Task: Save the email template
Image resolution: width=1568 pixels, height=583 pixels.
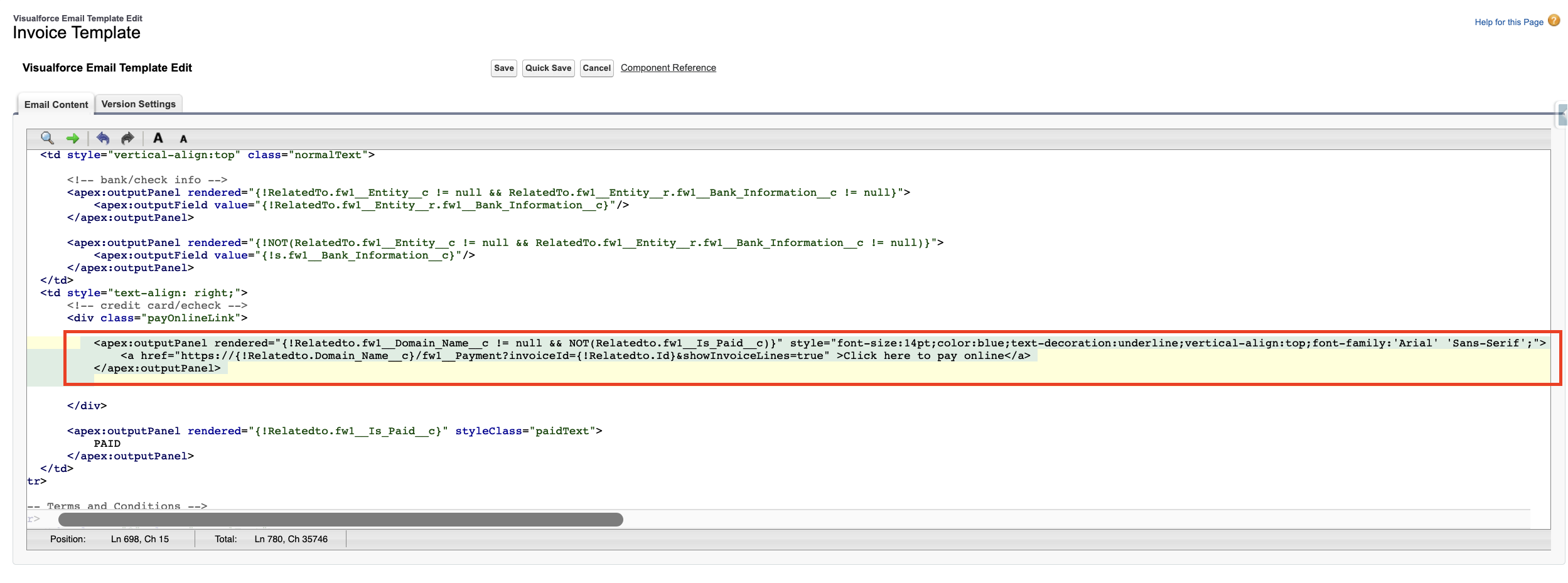Action: coord(504,68)
